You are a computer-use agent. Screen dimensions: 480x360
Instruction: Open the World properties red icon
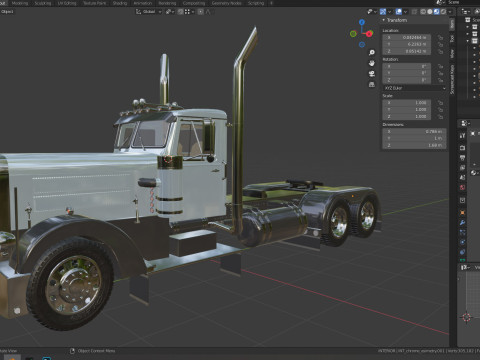click(462, 187)
